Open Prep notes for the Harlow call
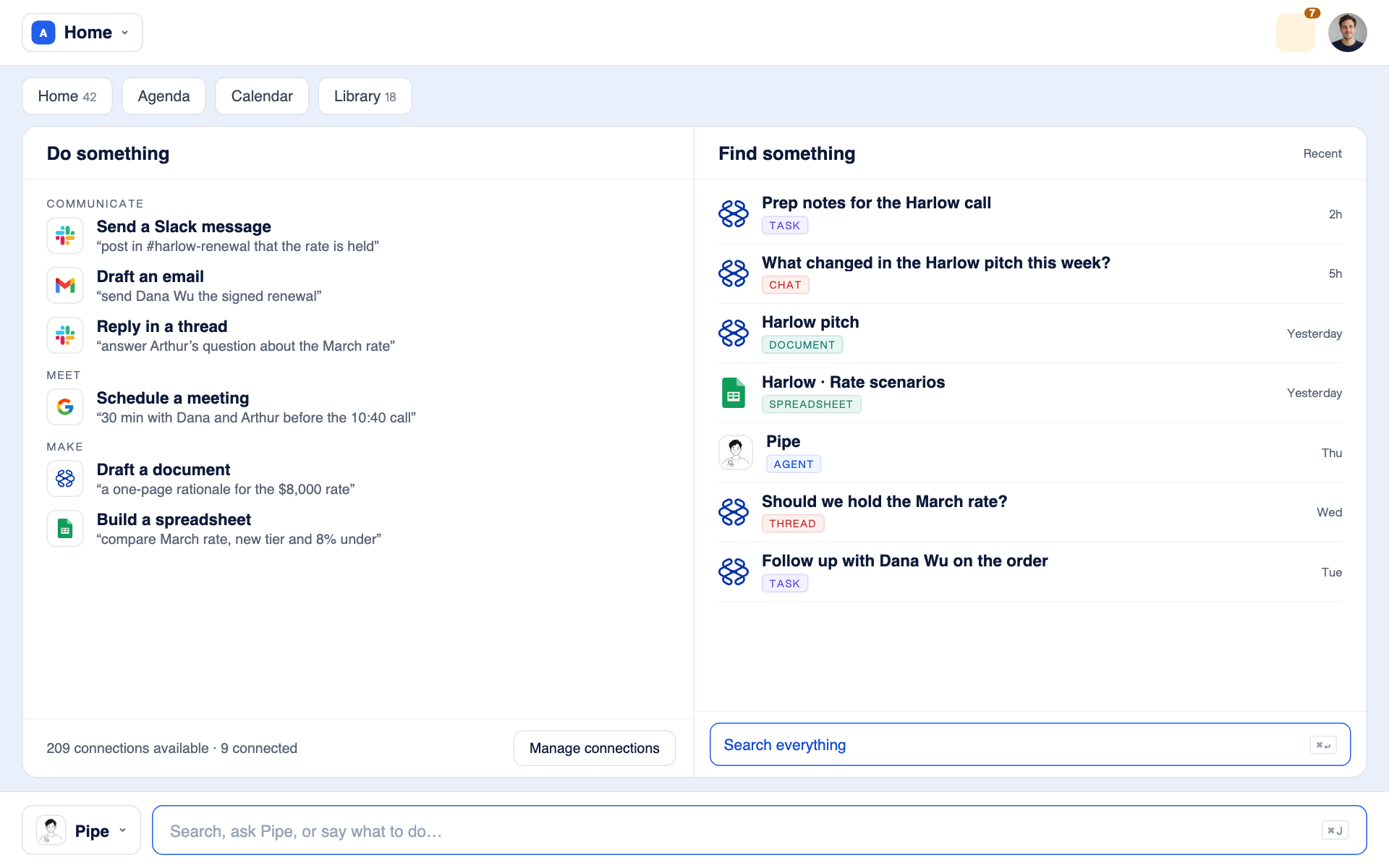This screenshot has width=1389, height=868. (x=876, y=203)
